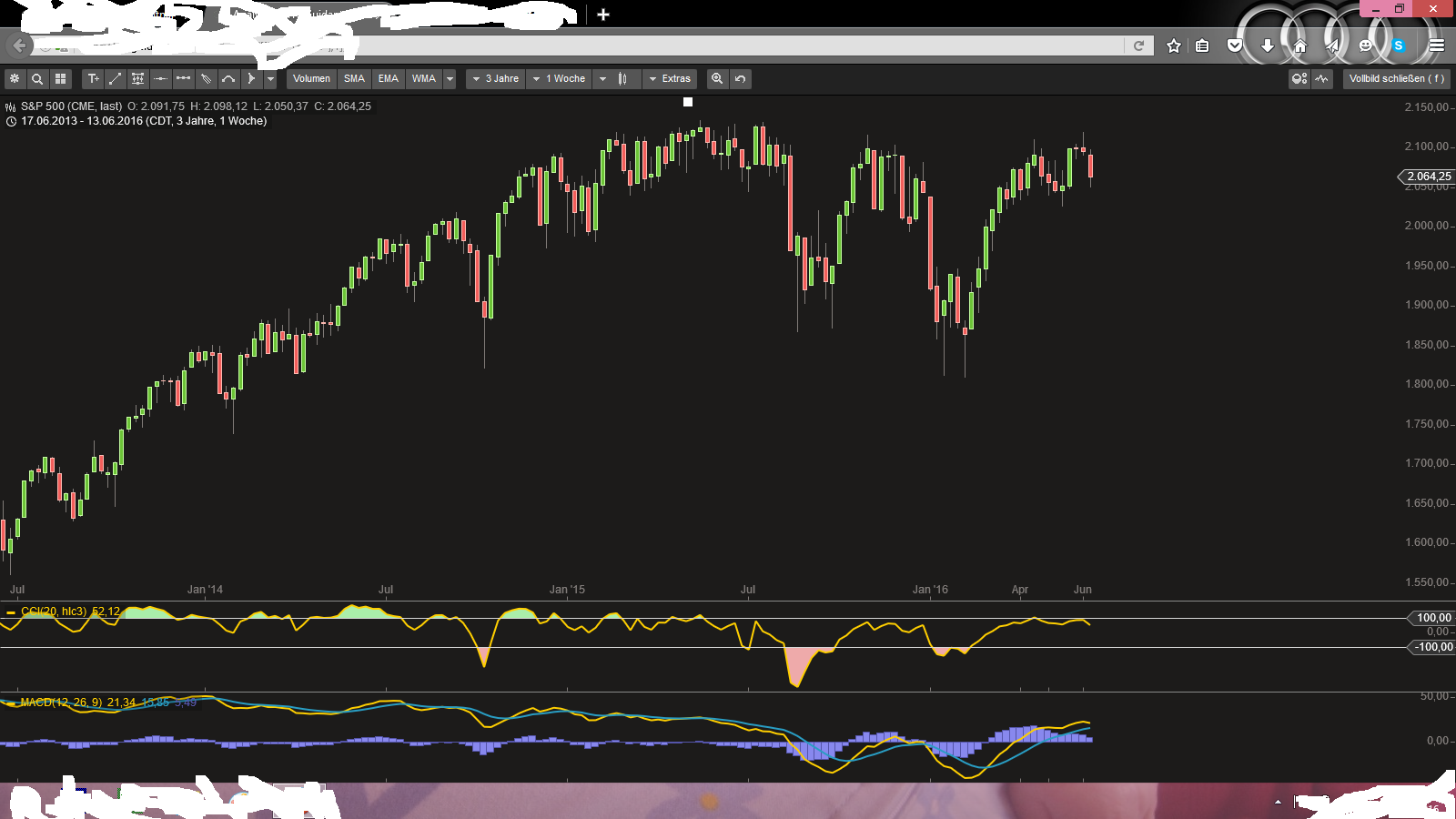Open the chart settings gear
The image size is (1456, 819).
pyautogui.click(x=15, y=79)
